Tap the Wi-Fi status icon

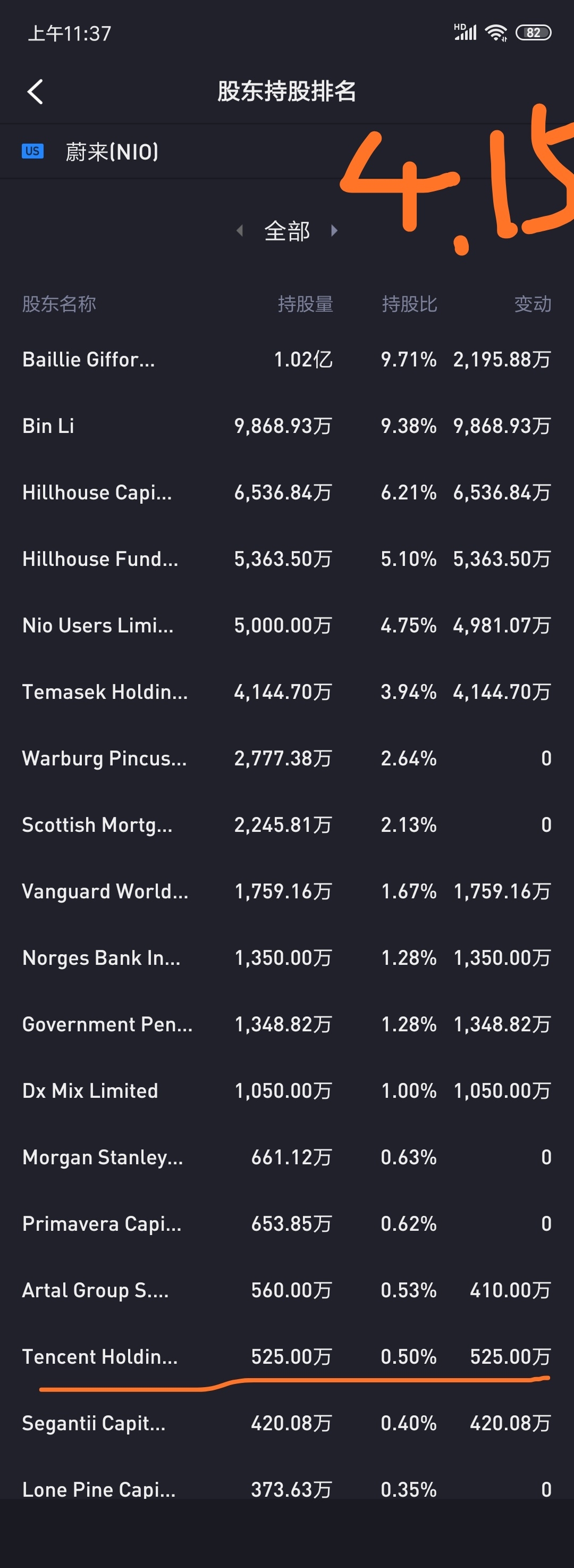pyautogui.click(x=496, y=33)
